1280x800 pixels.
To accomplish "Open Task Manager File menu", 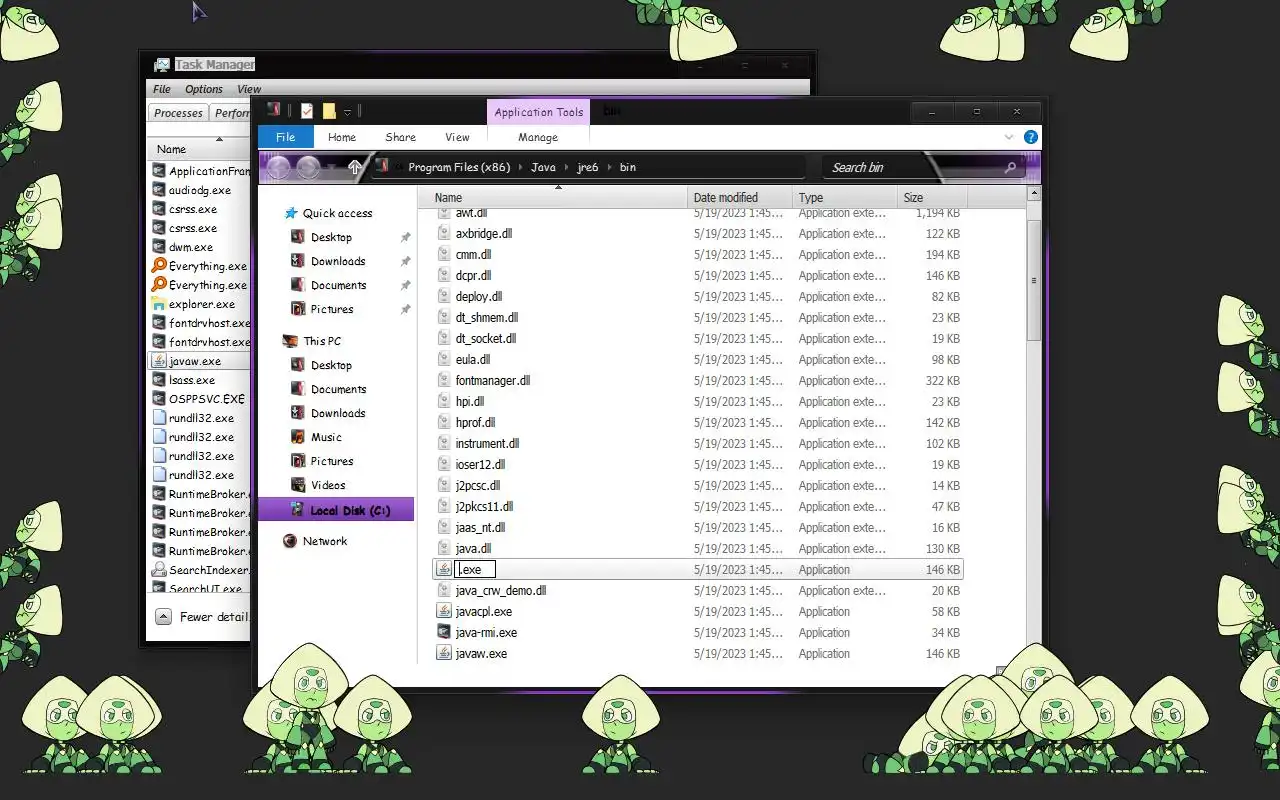I will click(162, 89).
